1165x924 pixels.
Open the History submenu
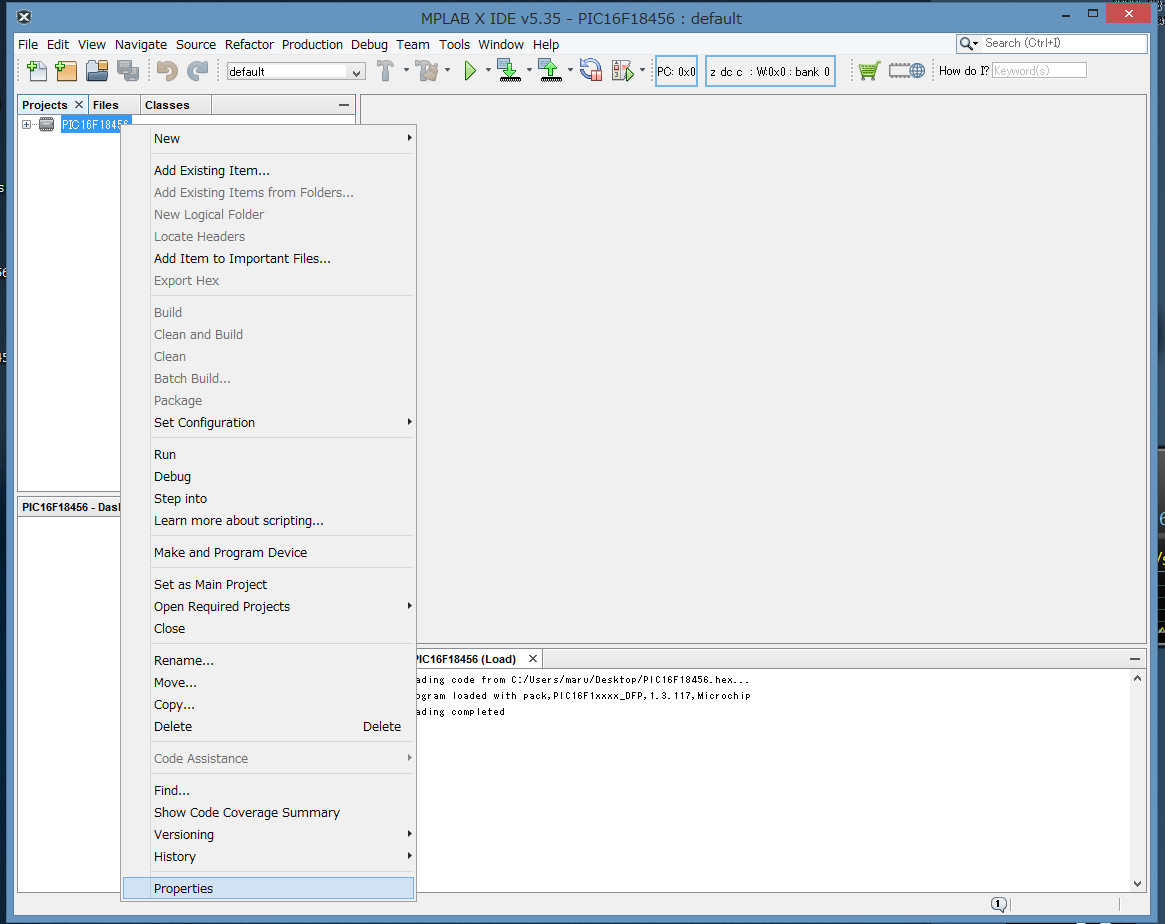(268, 856)
